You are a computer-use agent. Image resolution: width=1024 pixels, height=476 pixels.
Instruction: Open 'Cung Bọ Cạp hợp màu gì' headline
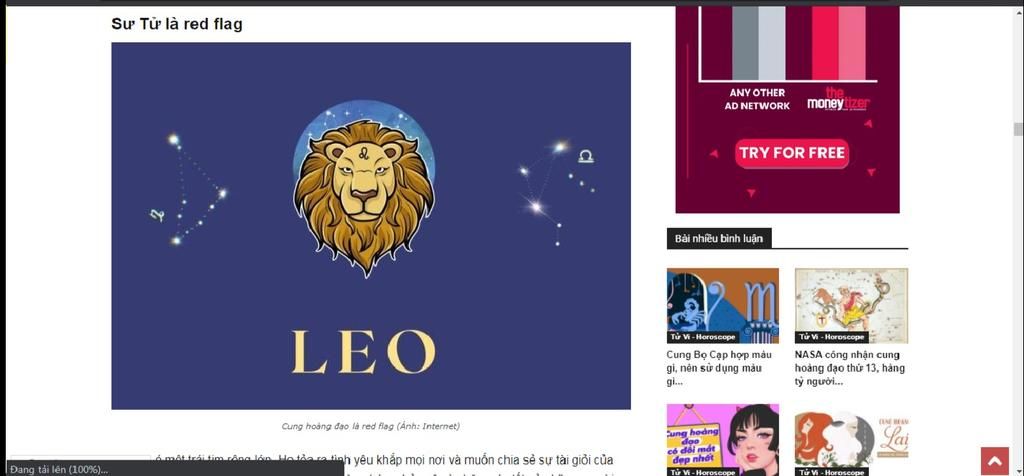pyautogui.click(x=719, y=368)
